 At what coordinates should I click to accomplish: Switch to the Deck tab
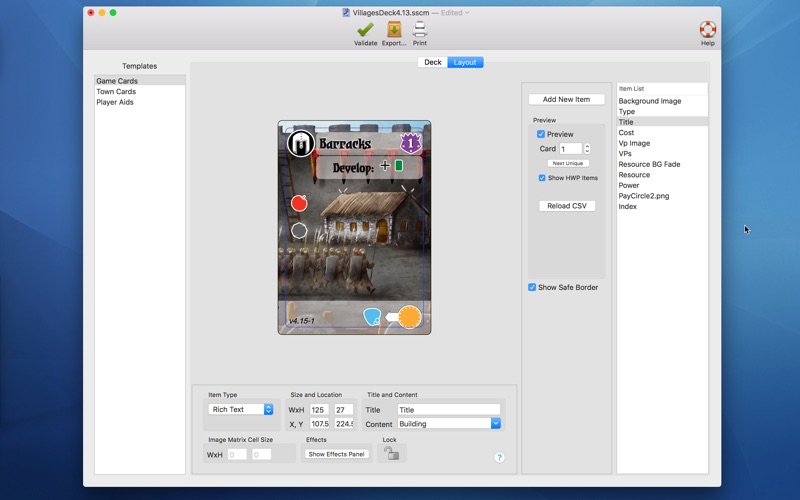tap(432, 62)
